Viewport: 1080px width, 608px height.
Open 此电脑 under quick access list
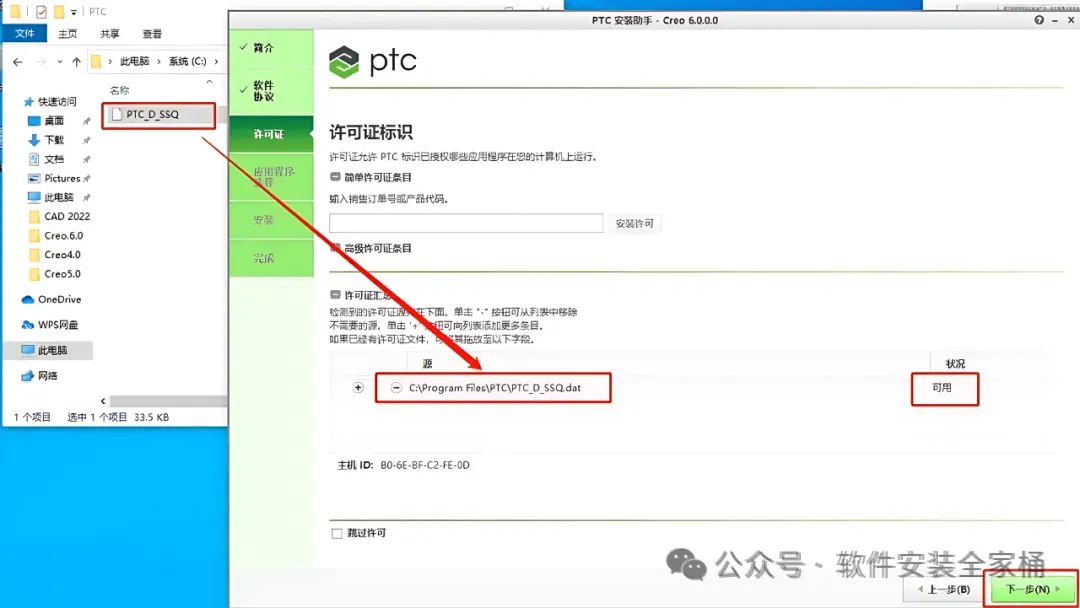50,198
